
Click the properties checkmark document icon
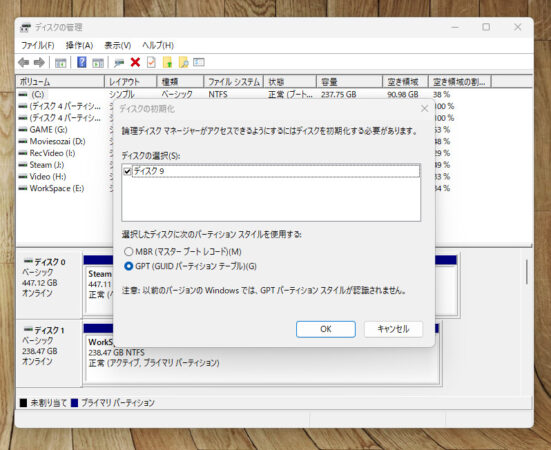pyautogui.click(x=151, y=63)
